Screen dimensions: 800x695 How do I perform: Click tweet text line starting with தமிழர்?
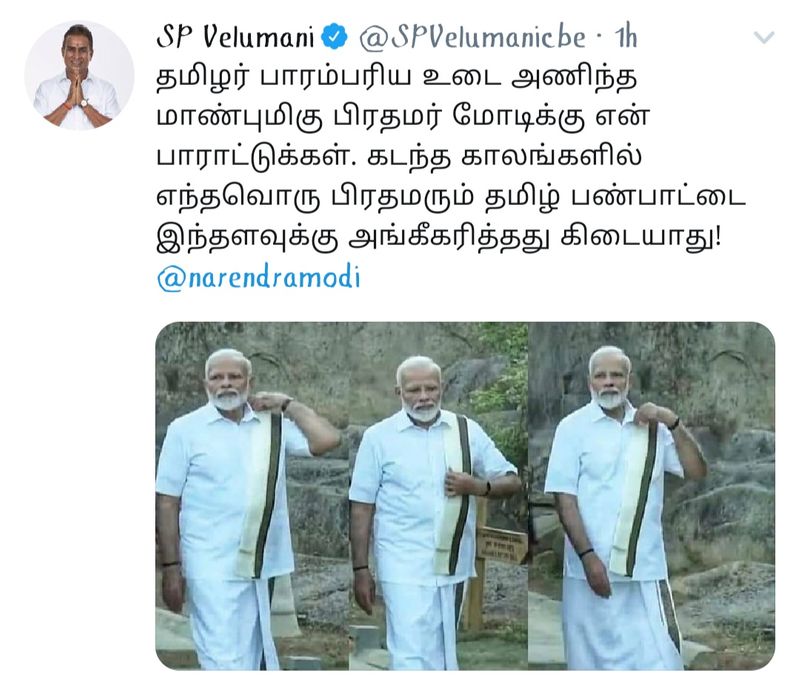coord(396,77)
